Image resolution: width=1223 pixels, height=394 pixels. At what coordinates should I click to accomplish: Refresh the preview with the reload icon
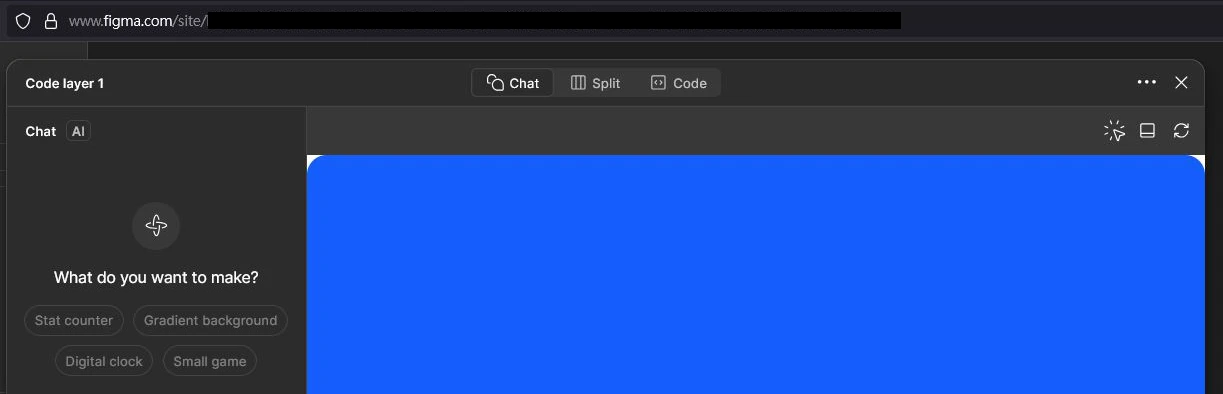point(1181,131)
